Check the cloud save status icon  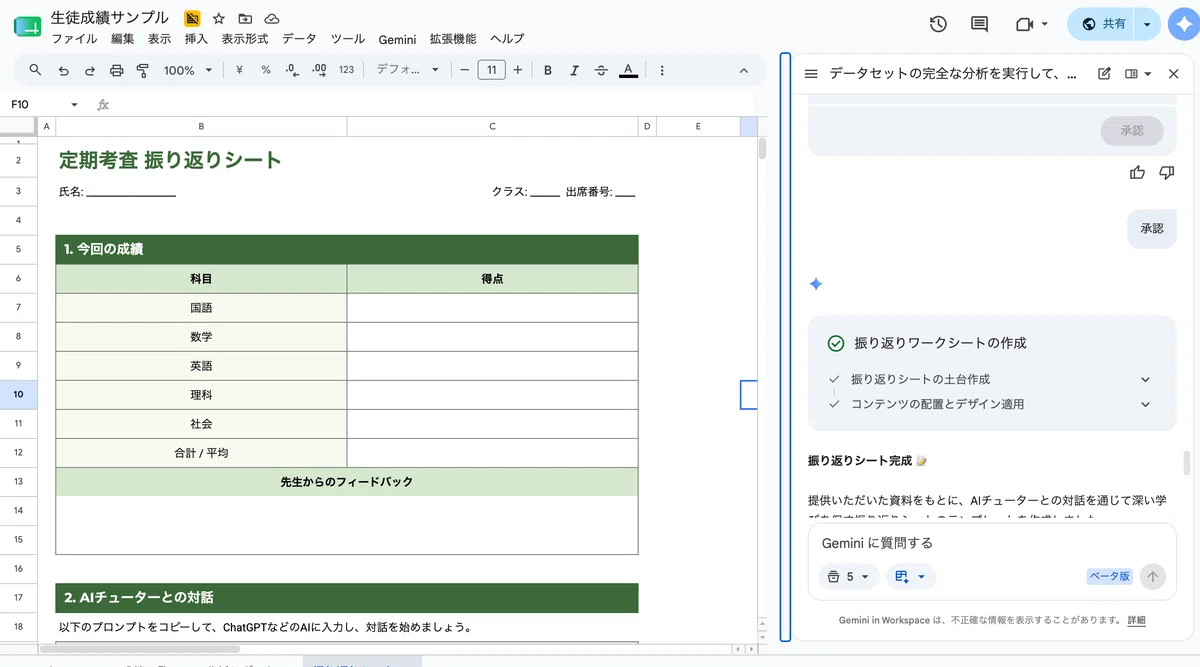click(x=272, y=19)
